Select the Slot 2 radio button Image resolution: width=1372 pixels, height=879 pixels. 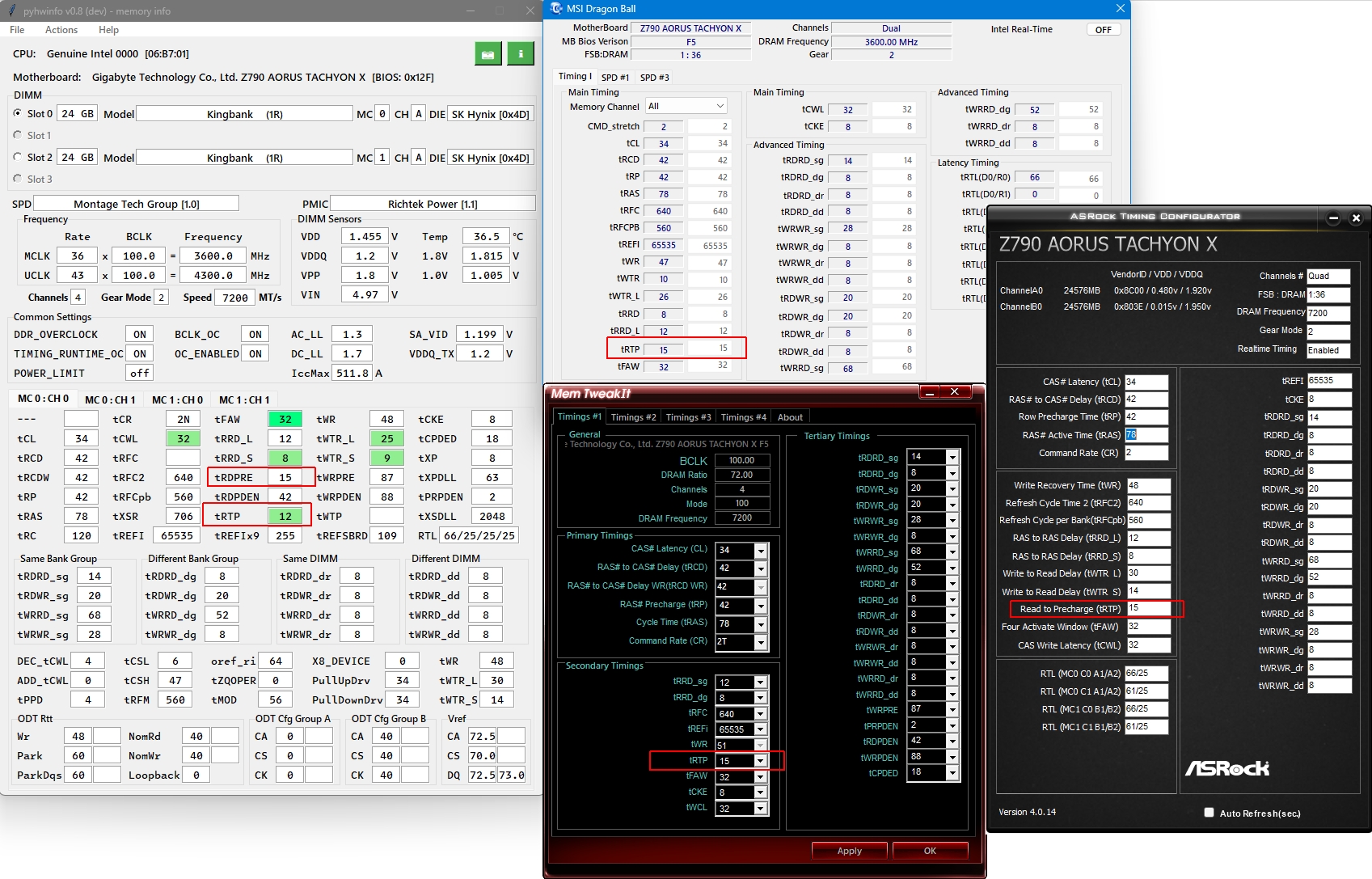pyautogui.click(x=18, y=158)
